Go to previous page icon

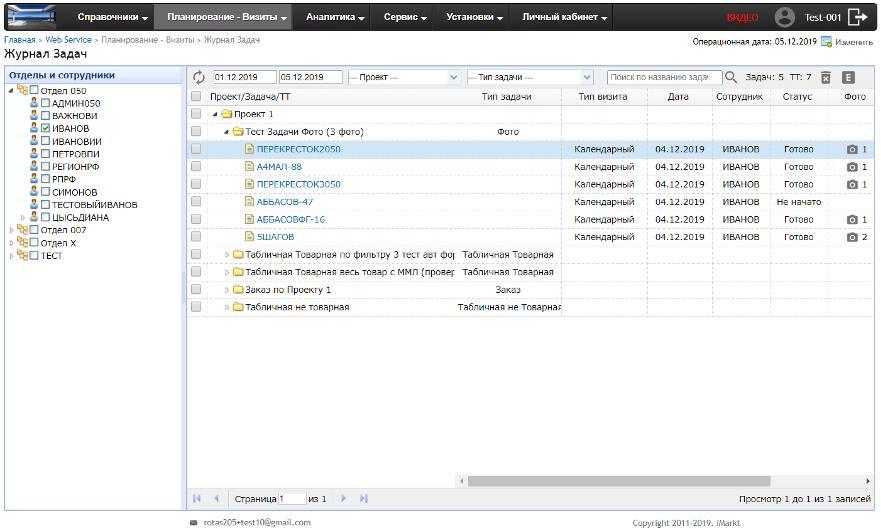[216, 498]
